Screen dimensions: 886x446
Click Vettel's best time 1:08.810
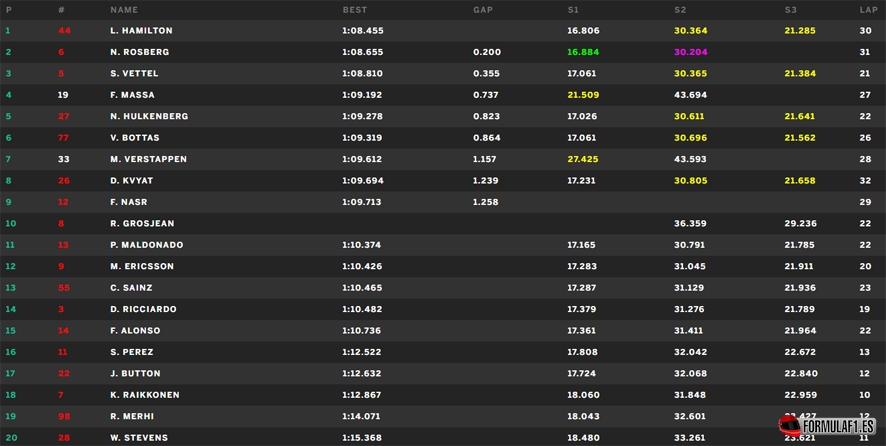(x=362, y=73)
